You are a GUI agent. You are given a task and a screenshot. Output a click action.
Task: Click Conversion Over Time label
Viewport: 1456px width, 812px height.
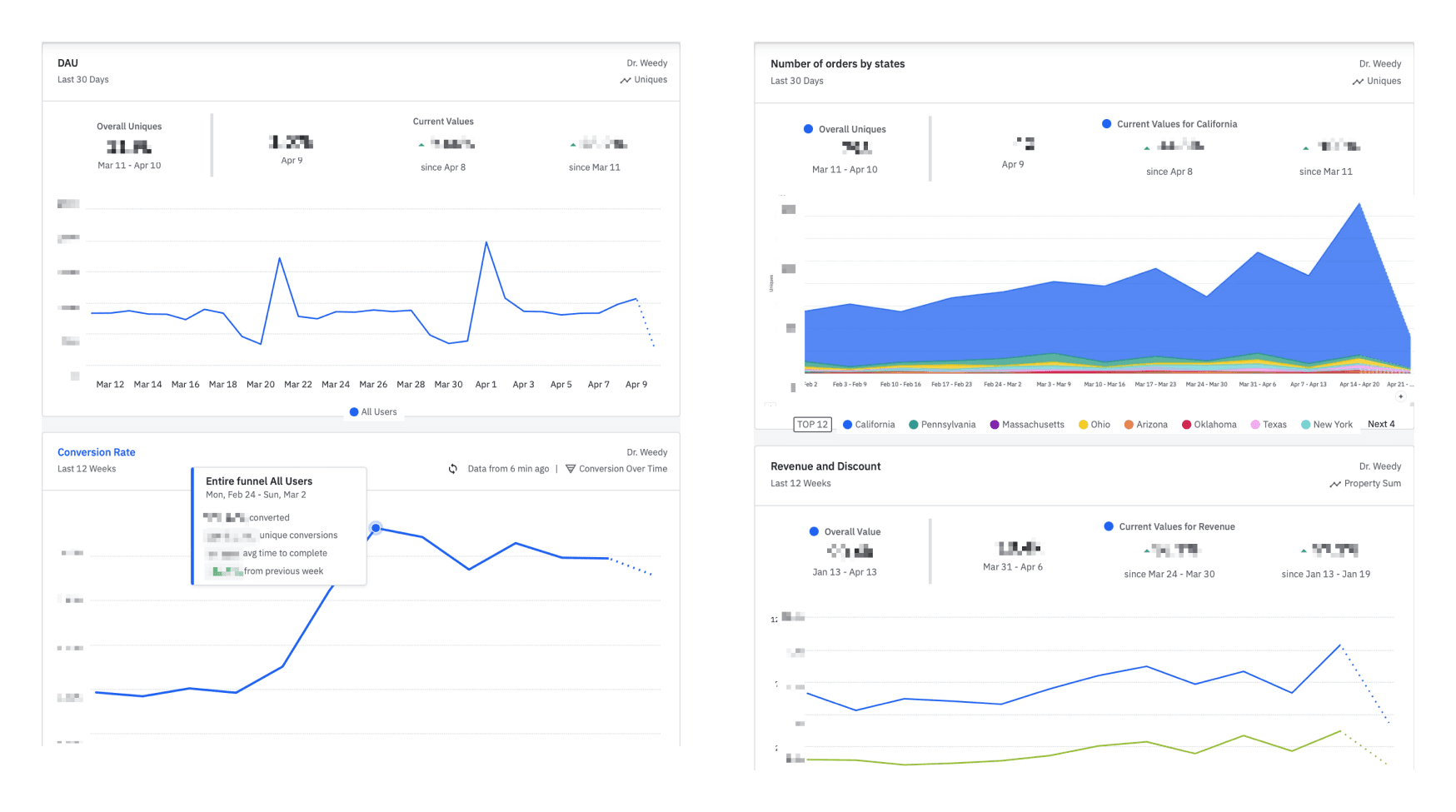(623, 469)
